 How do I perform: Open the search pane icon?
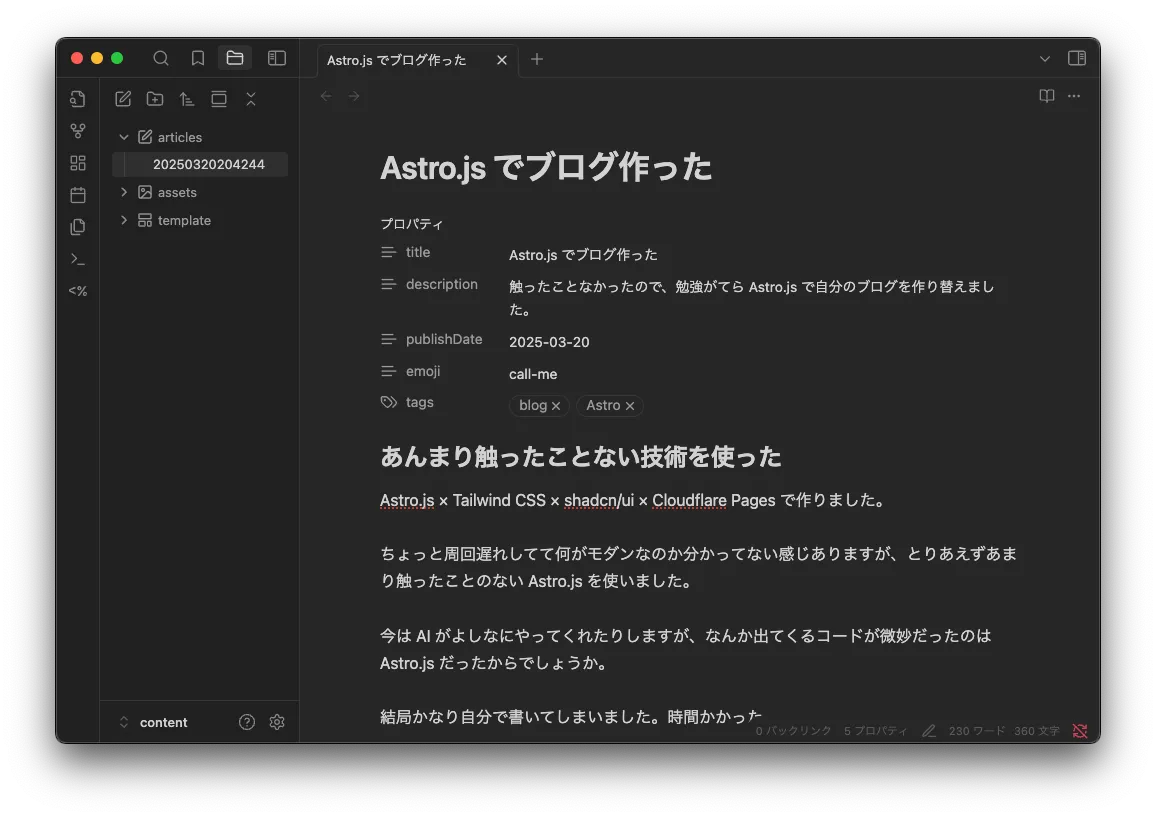tap(161, 59)
